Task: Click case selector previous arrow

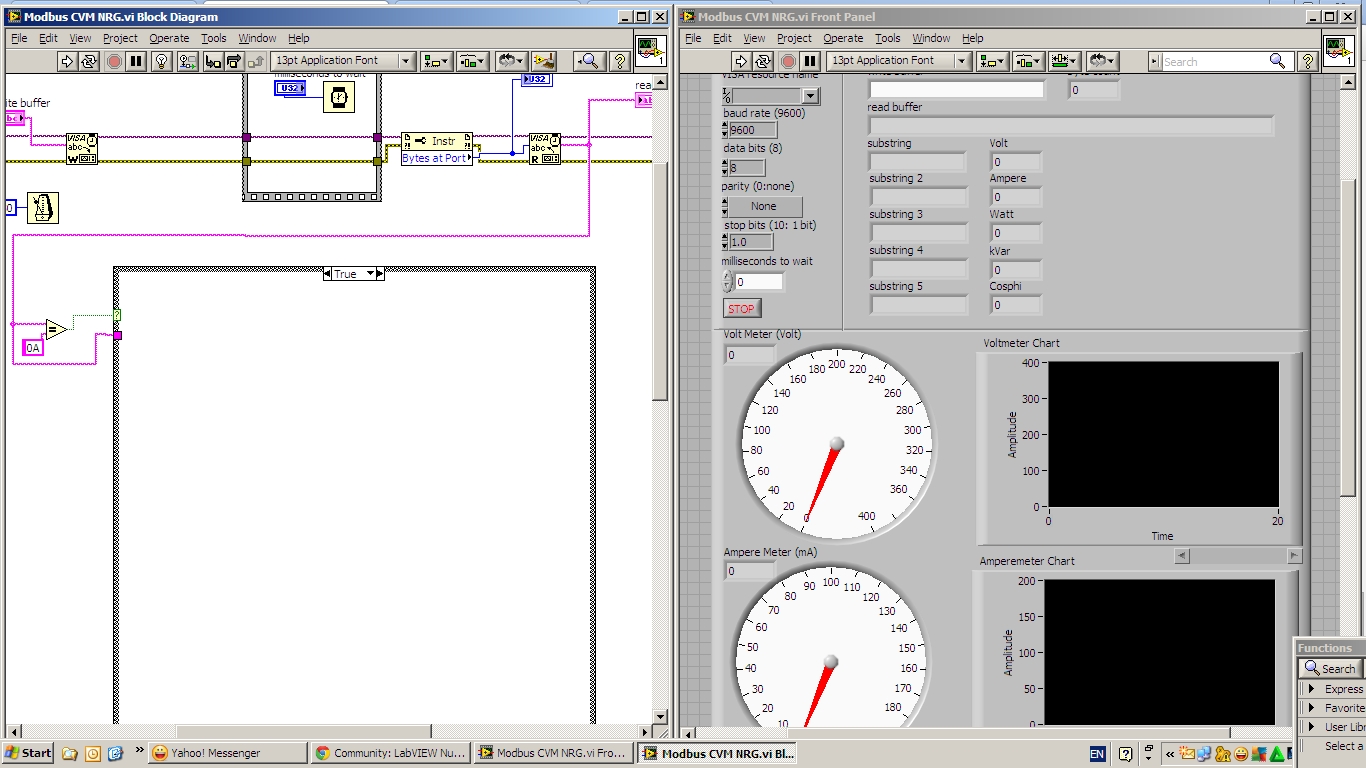Action: 328,274
